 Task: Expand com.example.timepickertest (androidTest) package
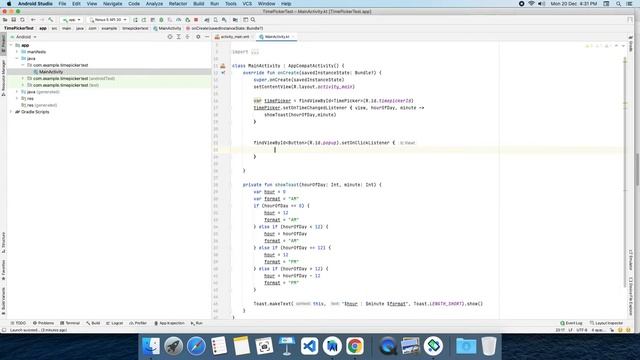[23, 78]
